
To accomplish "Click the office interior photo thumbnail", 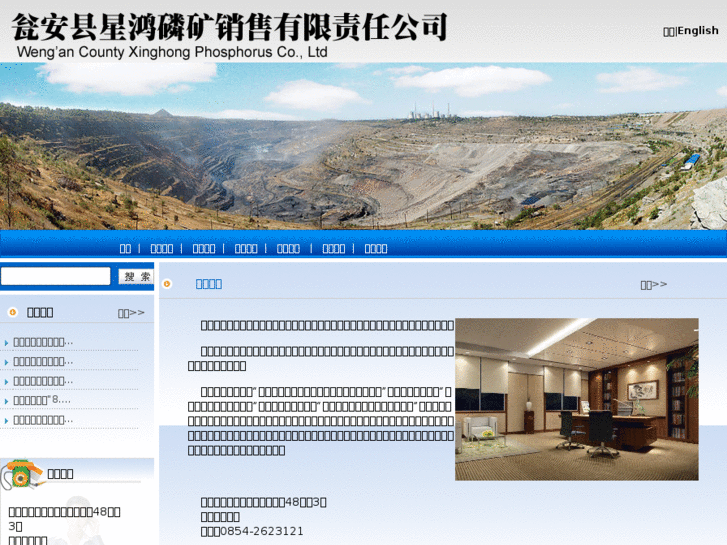I will 577,399.
